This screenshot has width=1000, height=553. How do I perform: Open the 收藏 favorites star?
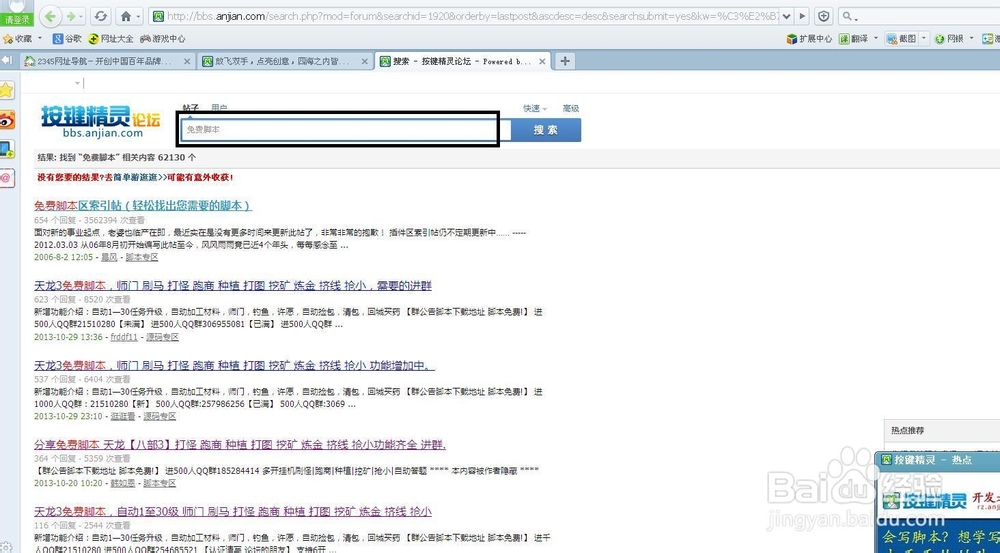click(18, 39)
